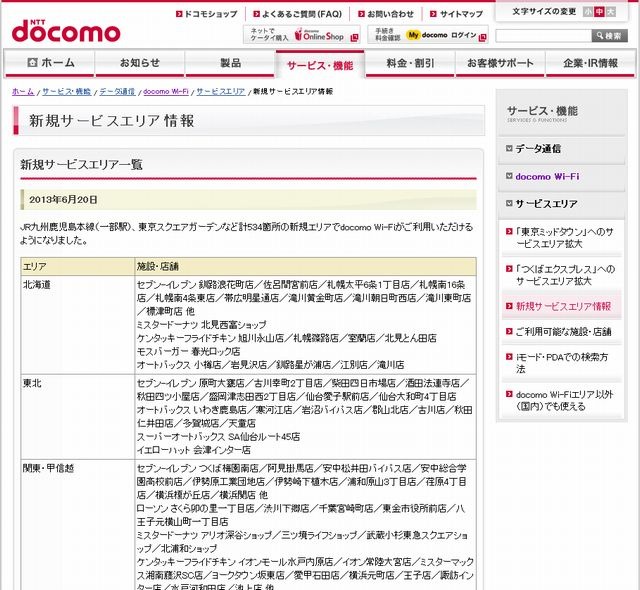Image resolution: width=640 pixels, height=590 pixels.
Task: Click the expand icon beside サービスエリア sidebar
Action: click(509, 203)
